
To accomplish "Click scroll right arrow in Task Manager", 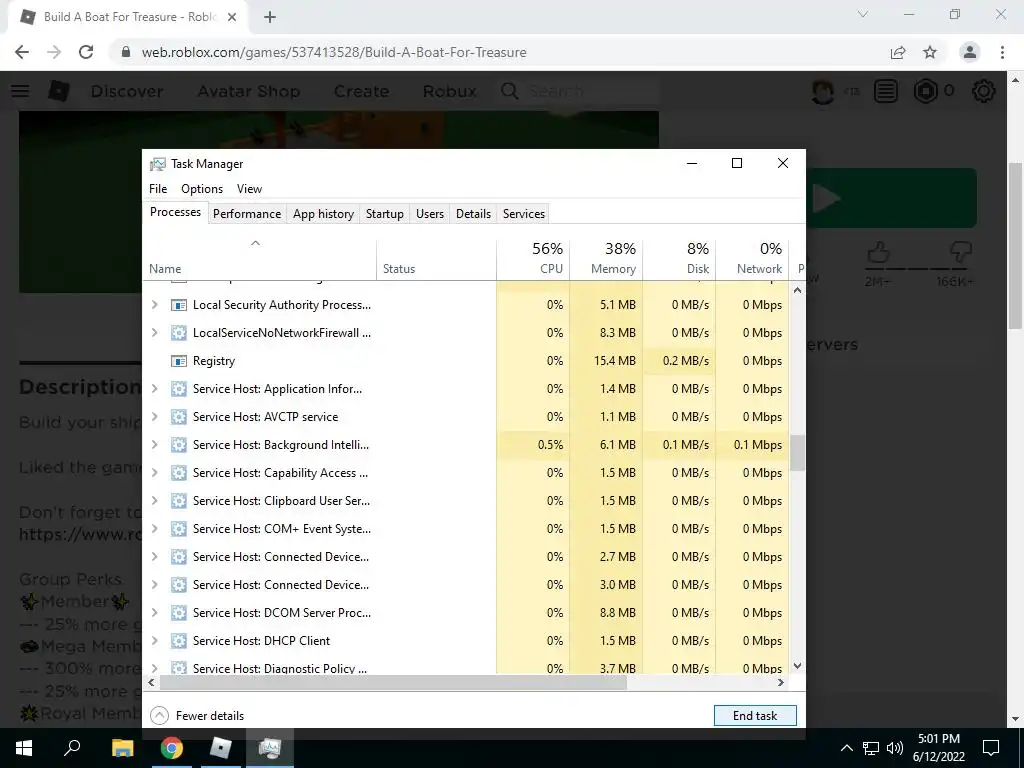I will click(x=780, y=682).
